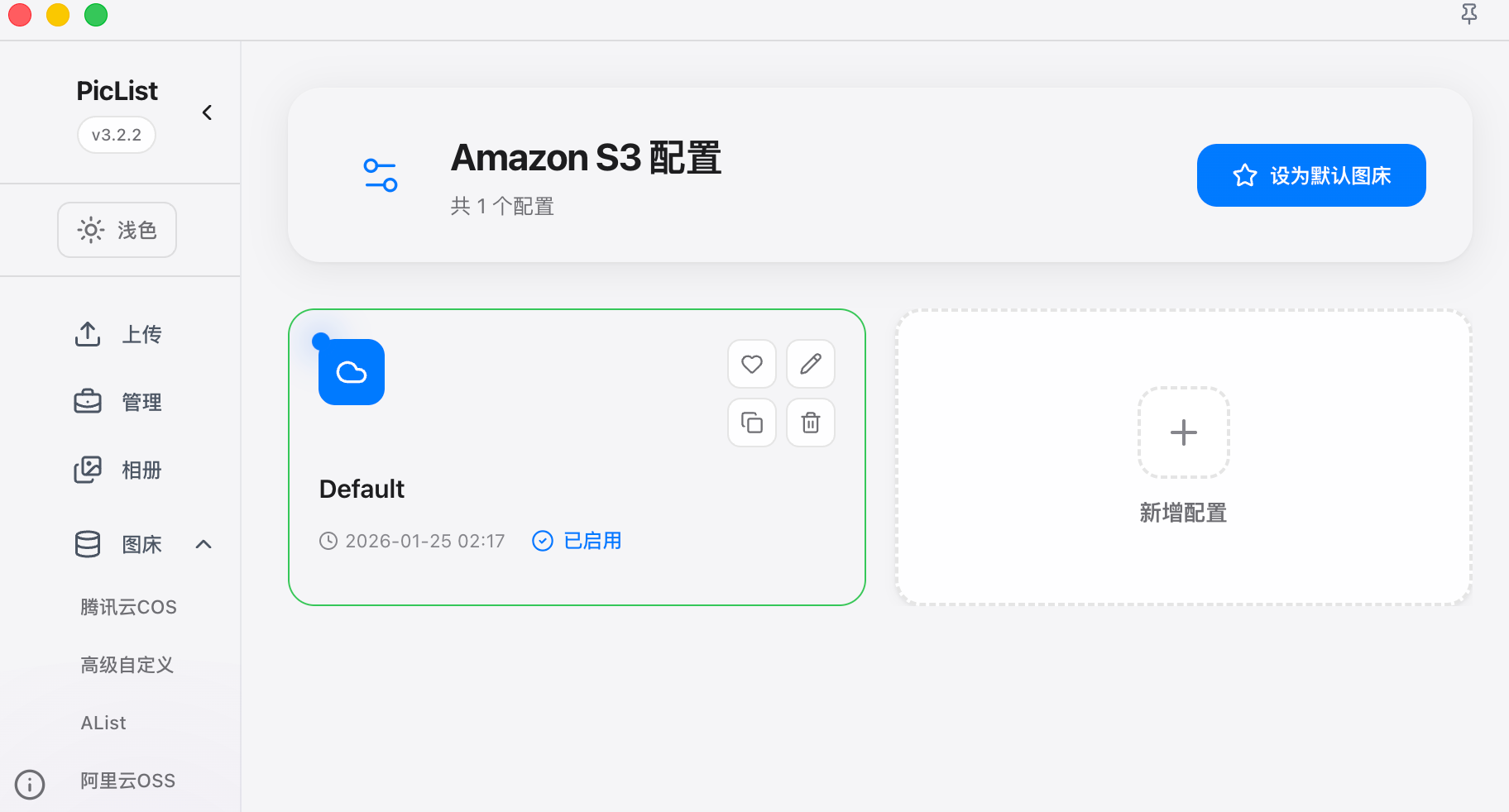This screenshot has width=1509, height=812.
Task: Select 腾讯云COS image host
Action: [128, 607]
